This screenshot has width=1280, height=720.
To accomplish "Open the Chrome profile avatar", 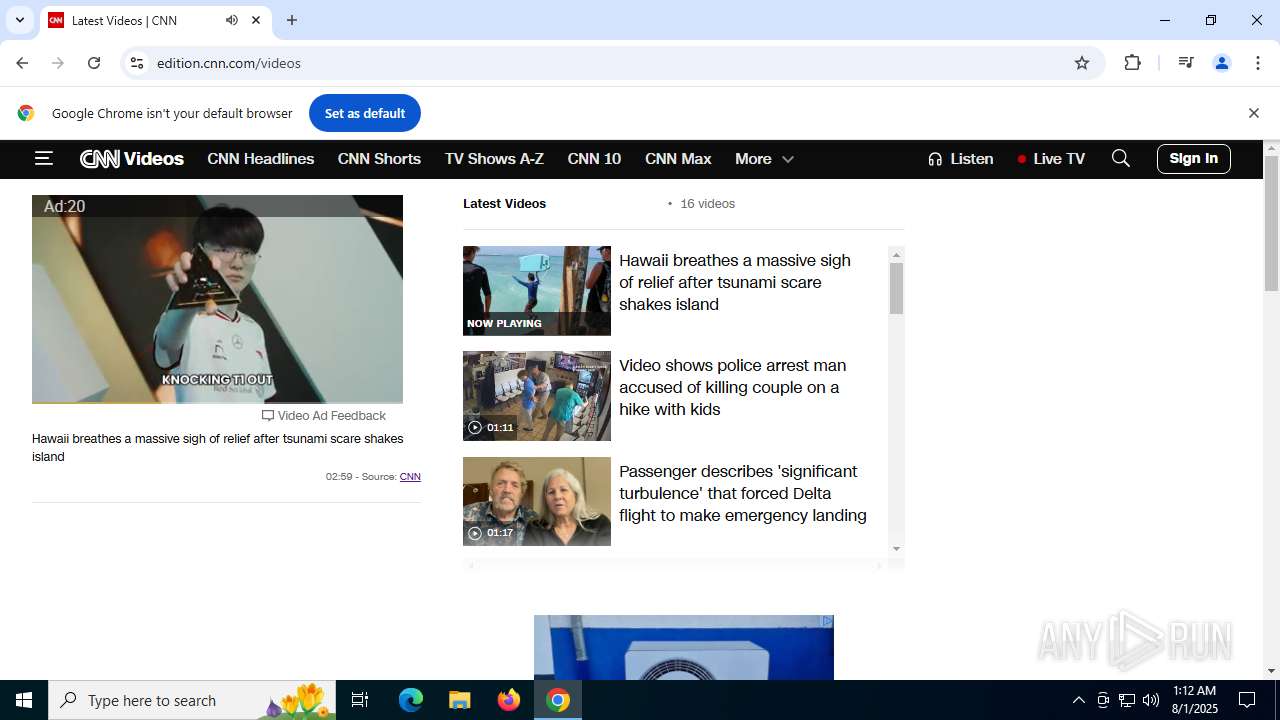I will pyautogui.click(x=1222, y=63).
